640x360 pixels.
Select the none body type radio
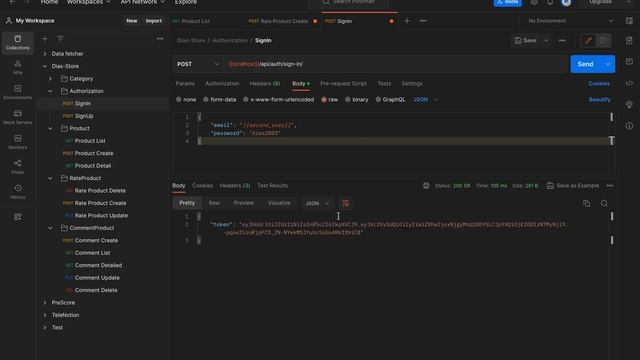coord(178,99)
